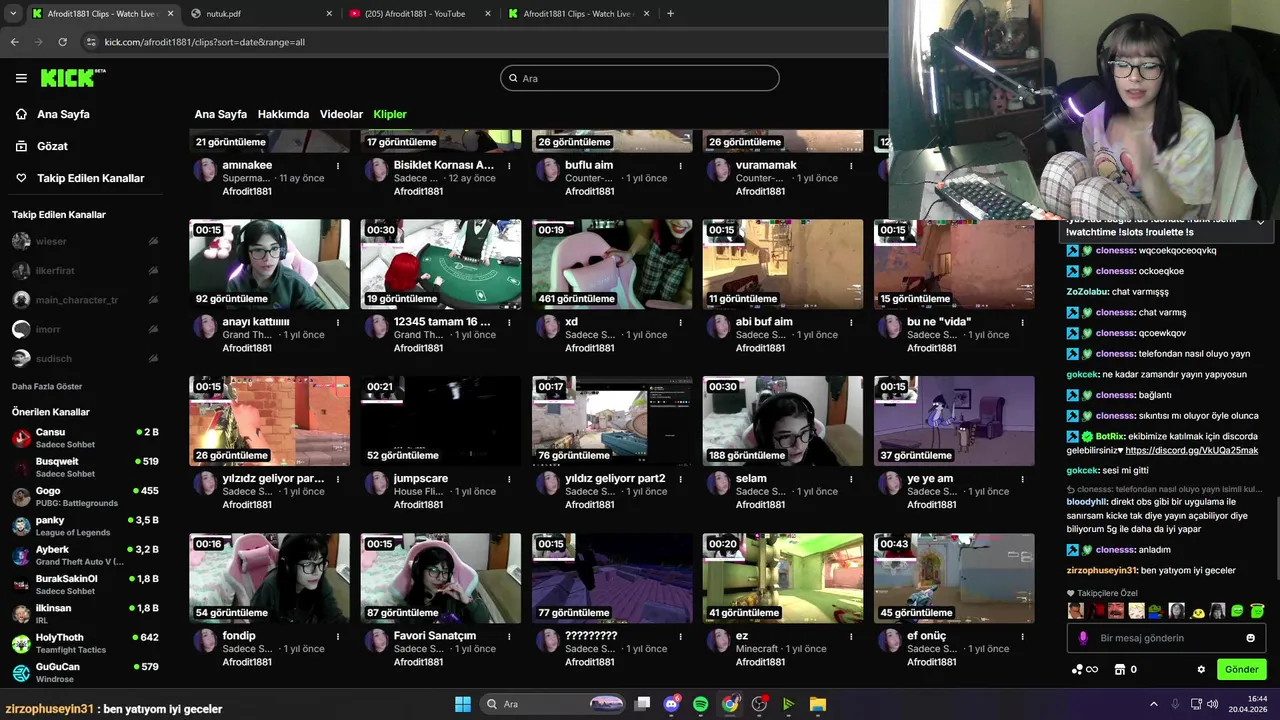Open three-dot menu of 'ez' clip
Viewport: 1280px width, 720px height.
coord(851,636)
